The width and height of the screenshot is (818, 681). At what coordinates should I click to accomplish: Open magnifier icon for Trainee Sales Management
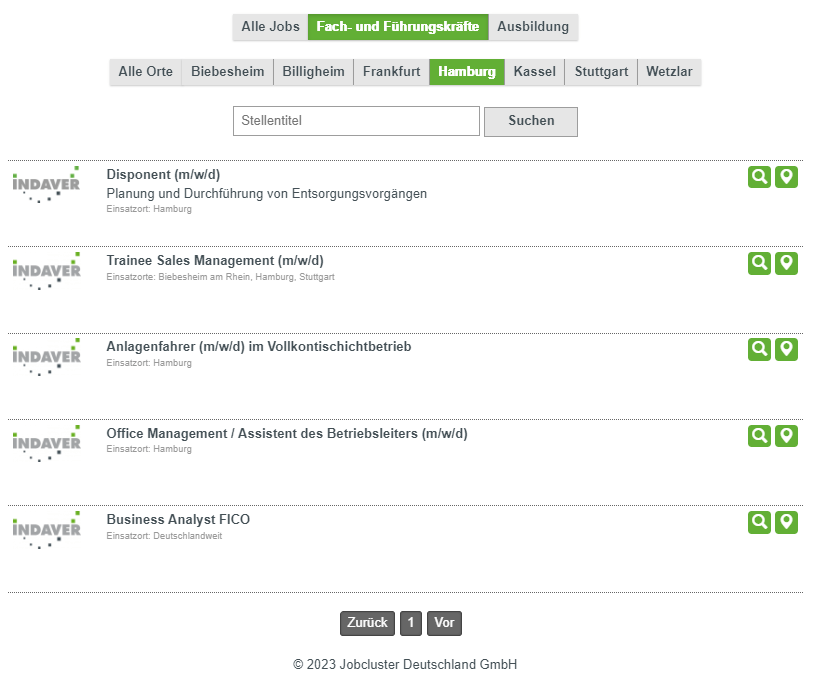(x=759, y=263)
